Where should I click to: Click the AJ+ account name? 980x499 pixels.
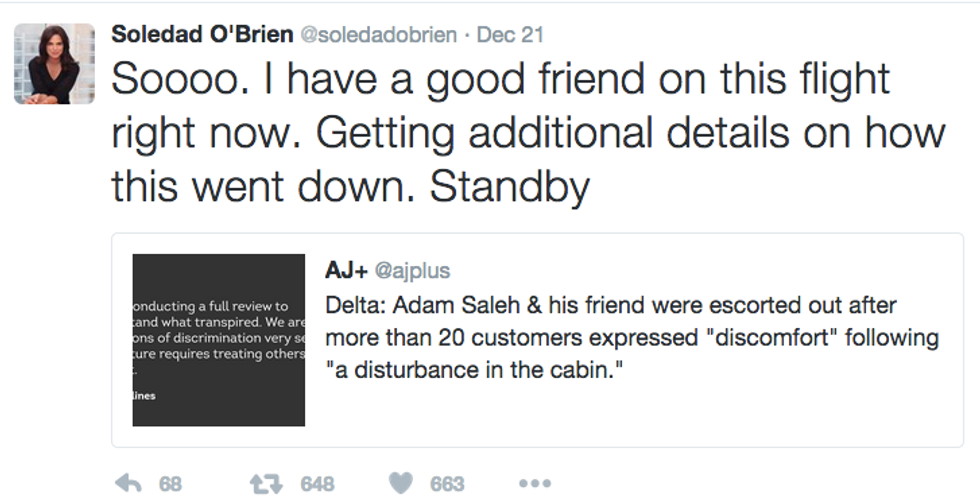pyautogui.click(x=345, y=270)
